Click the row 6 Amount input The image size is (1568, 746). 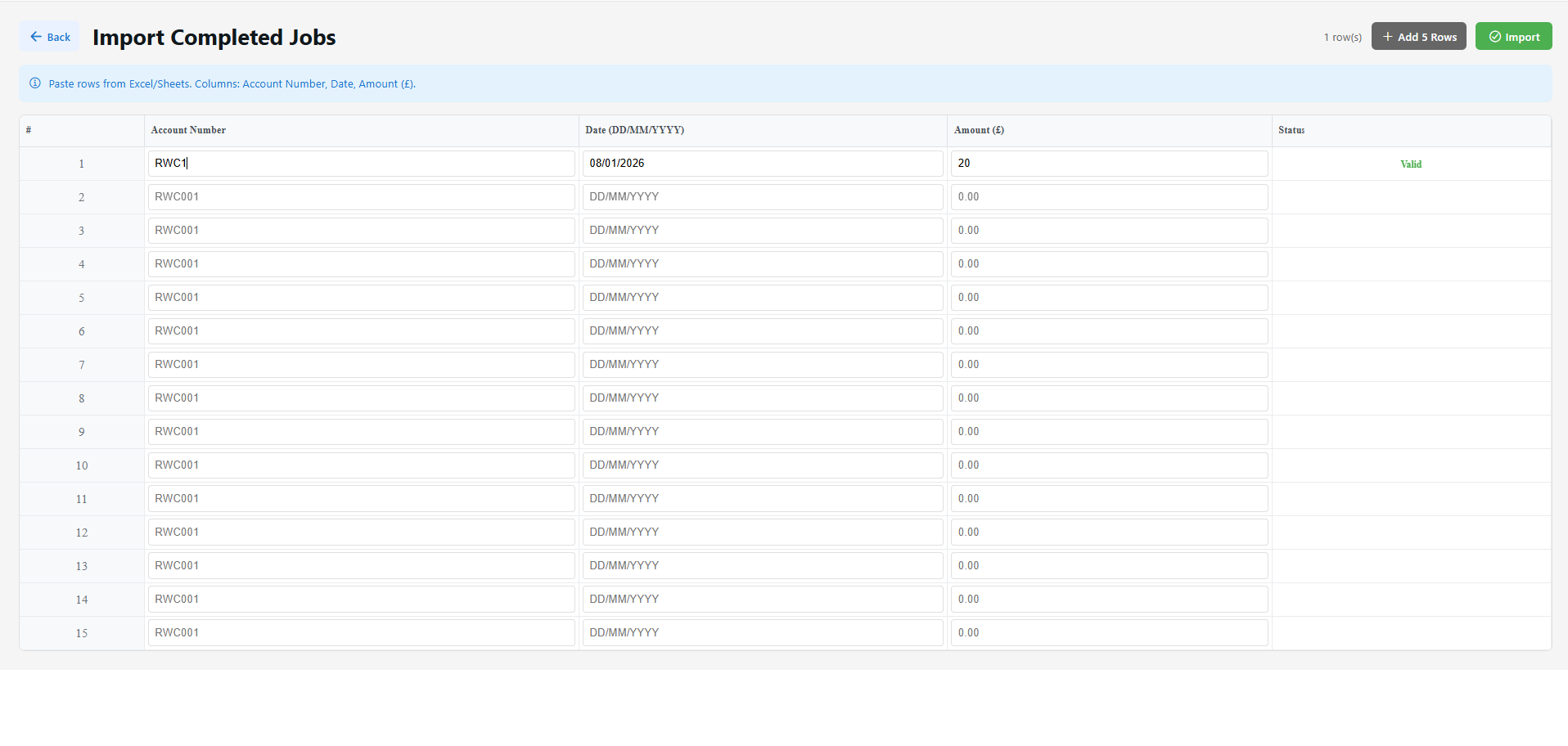coord(1110,331)
